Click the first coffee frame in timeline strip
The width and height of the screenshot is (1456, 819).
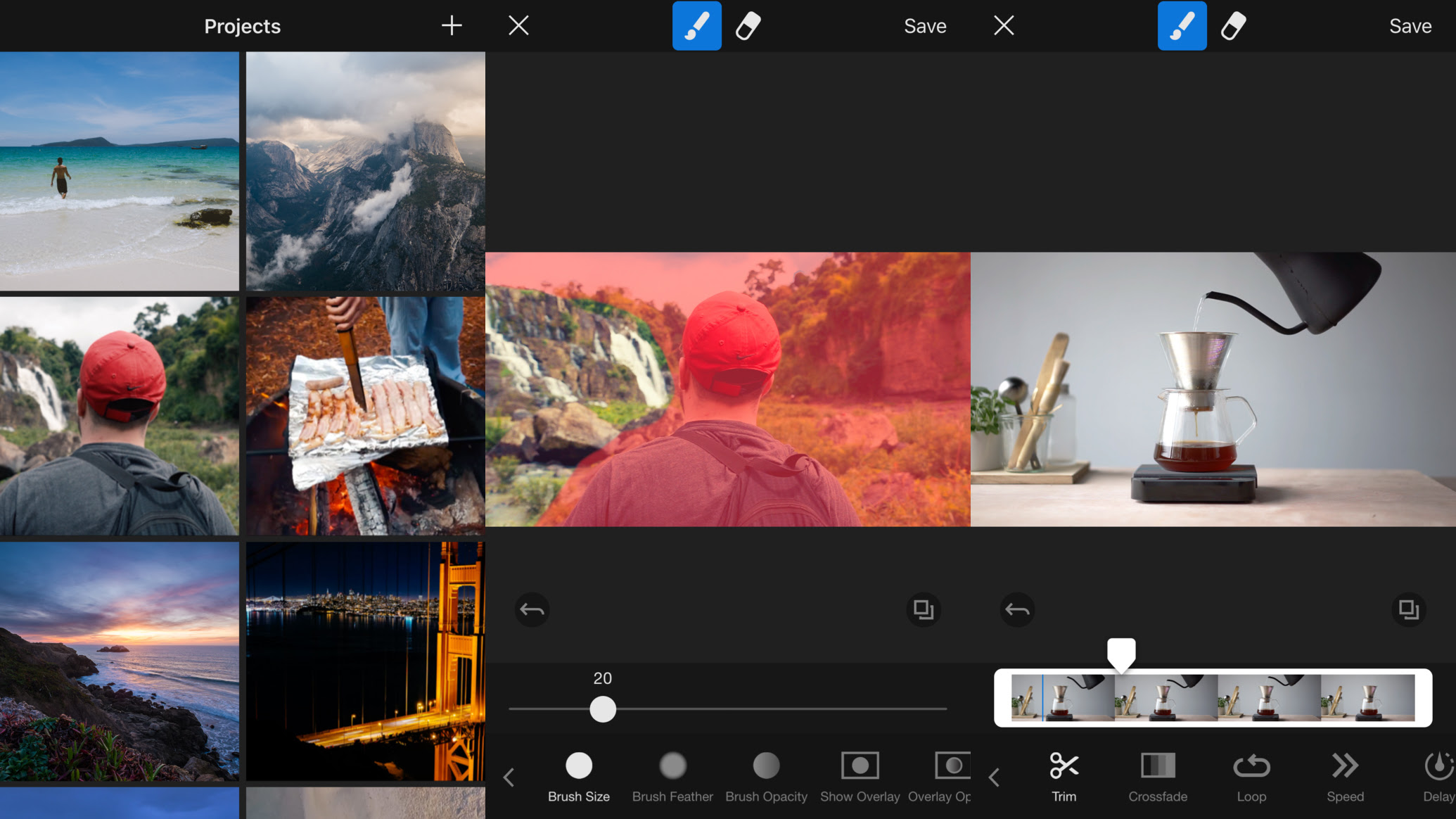[x=1062, y=698]
